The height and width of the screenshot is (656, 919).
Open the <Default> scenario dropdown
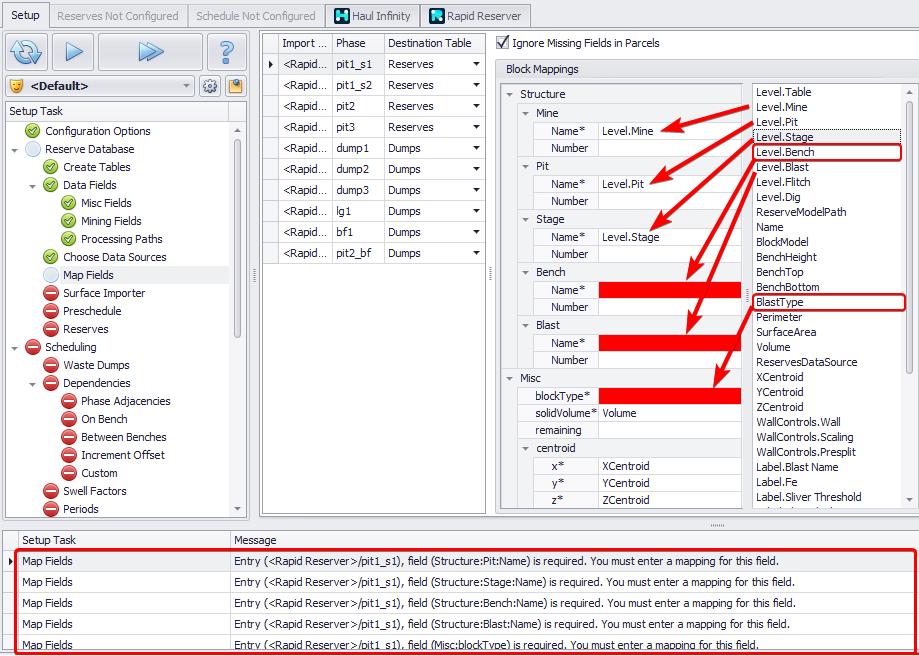[100, 86]
